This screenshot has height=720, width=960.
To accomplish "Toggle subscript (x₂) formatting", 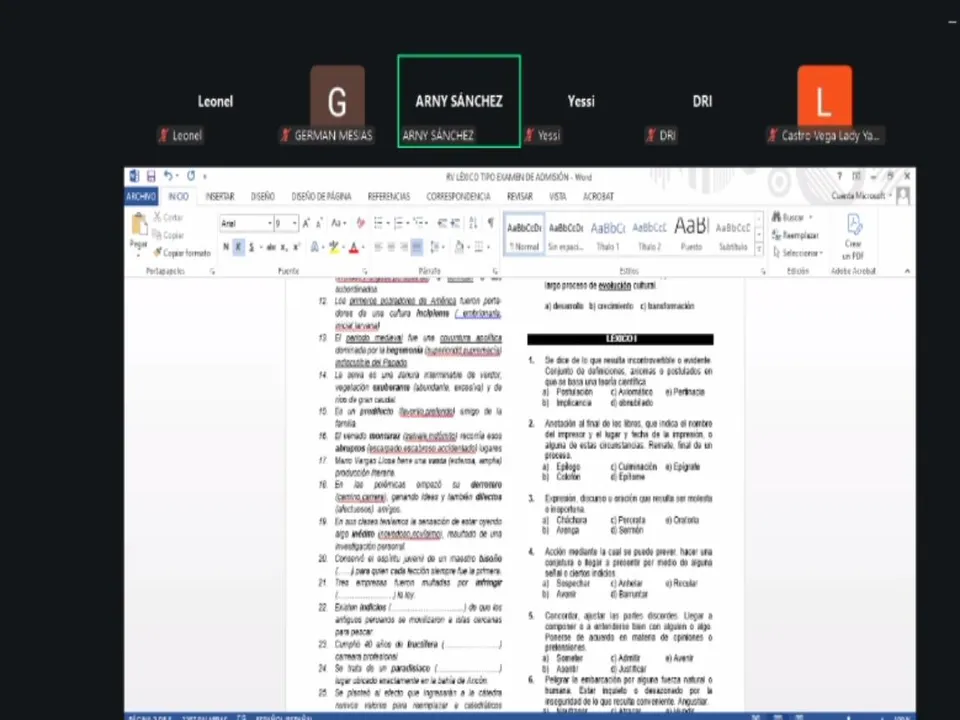I will click(x=283, y=247).
